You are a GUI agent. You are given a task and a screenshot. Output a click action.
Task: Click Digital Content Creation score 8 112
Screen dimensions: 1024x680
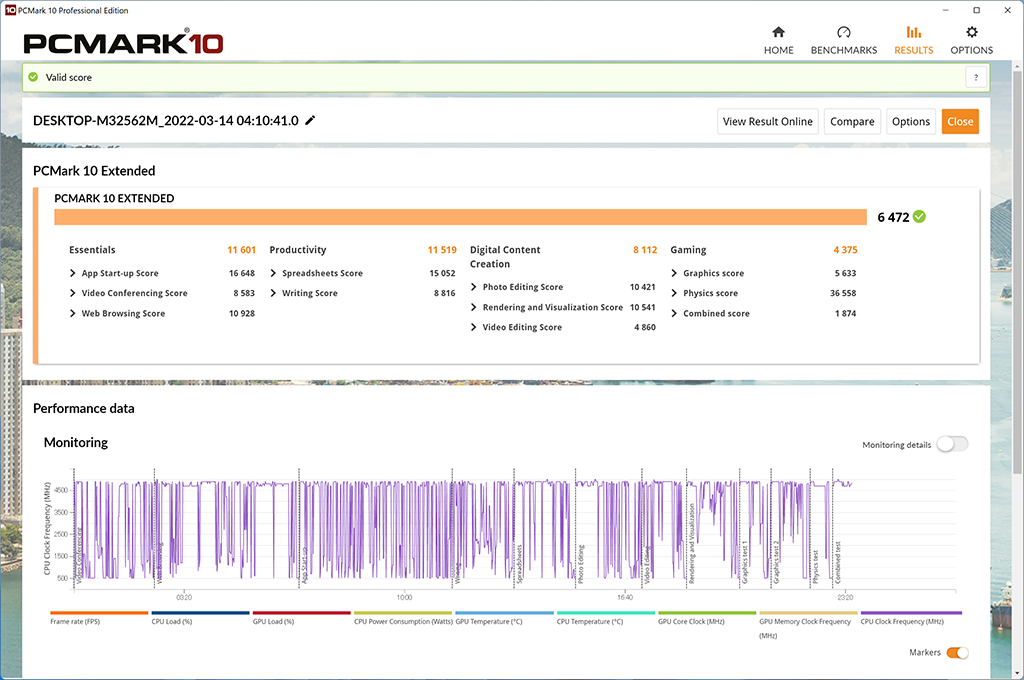(x=645, y=250)
